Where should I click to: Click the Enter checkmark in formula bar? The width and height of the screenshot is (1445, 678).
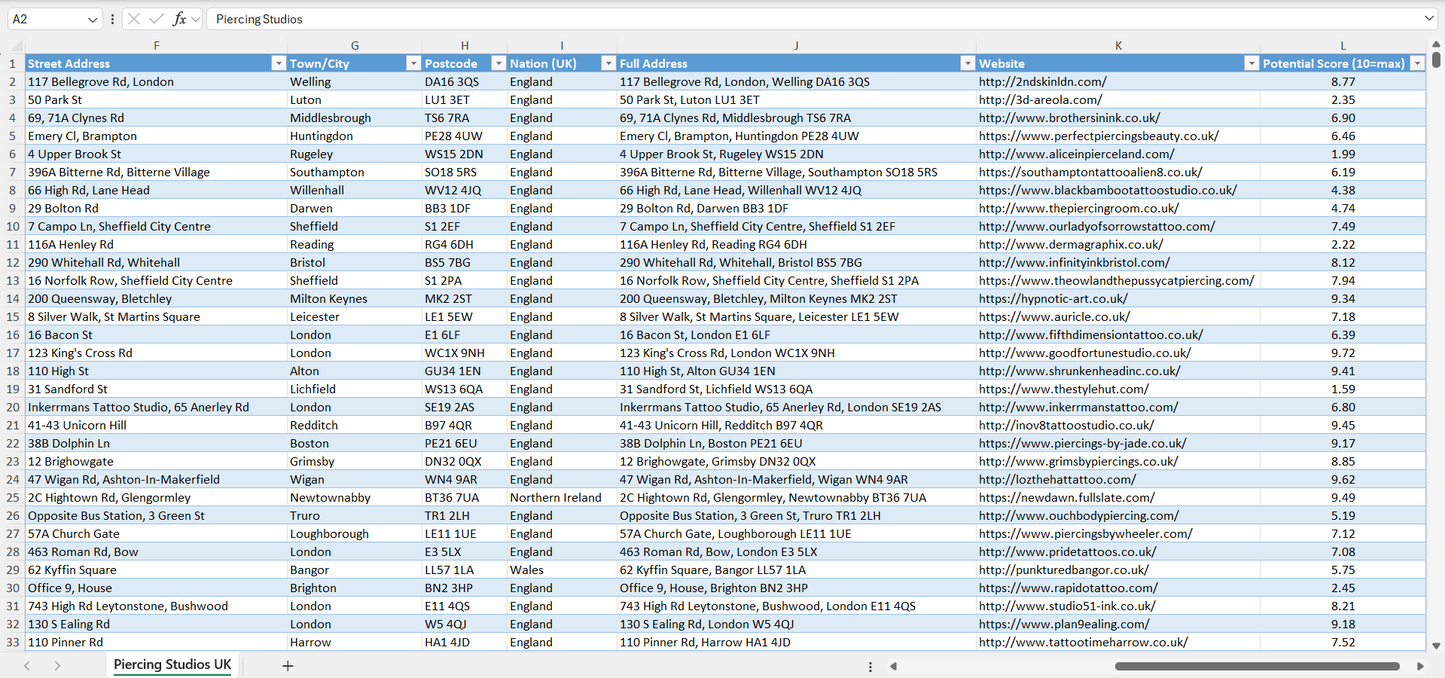tap(156, 19)
